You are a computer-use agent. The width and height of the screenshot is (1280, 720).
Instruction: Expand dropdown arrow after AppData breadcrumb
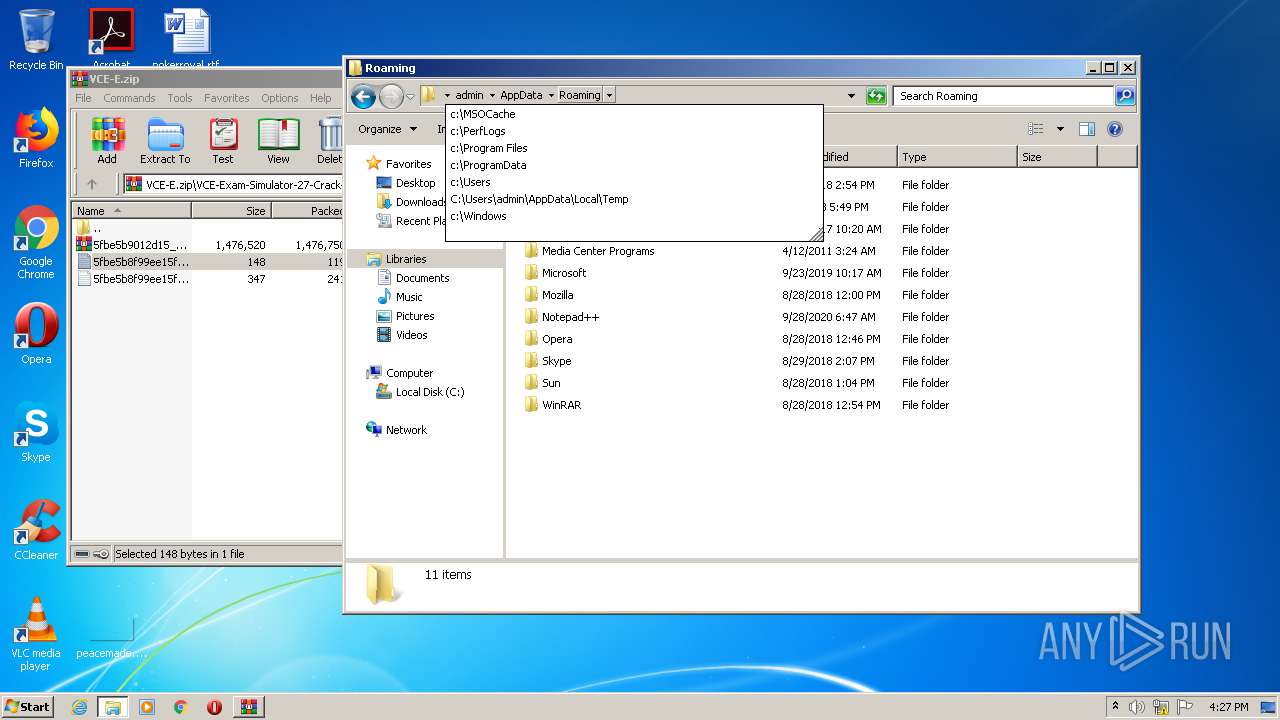551,96
